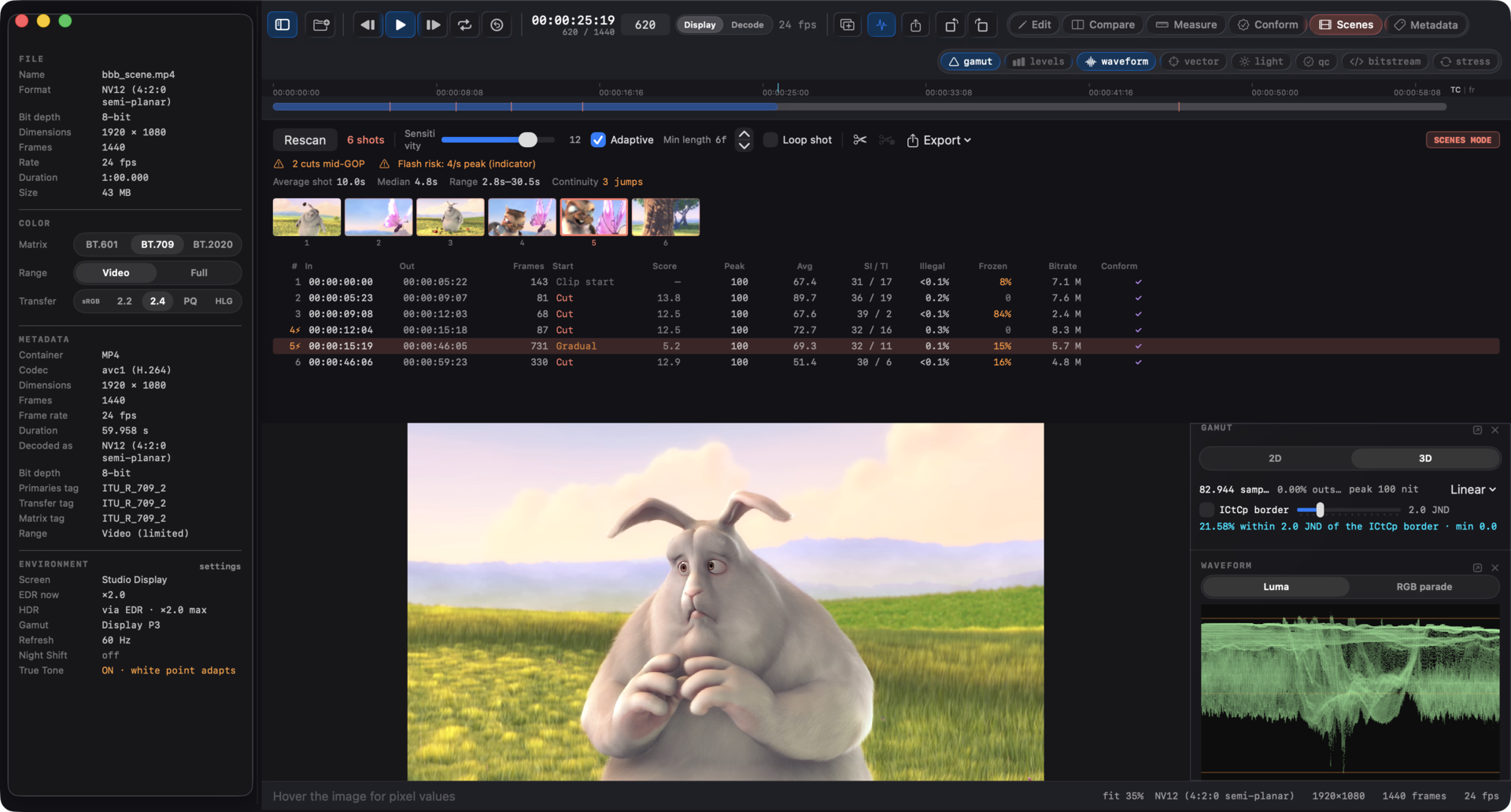Toggle the waveform scope
The width and height of the screenshot is (1511, 812).
coord(1116,61)
